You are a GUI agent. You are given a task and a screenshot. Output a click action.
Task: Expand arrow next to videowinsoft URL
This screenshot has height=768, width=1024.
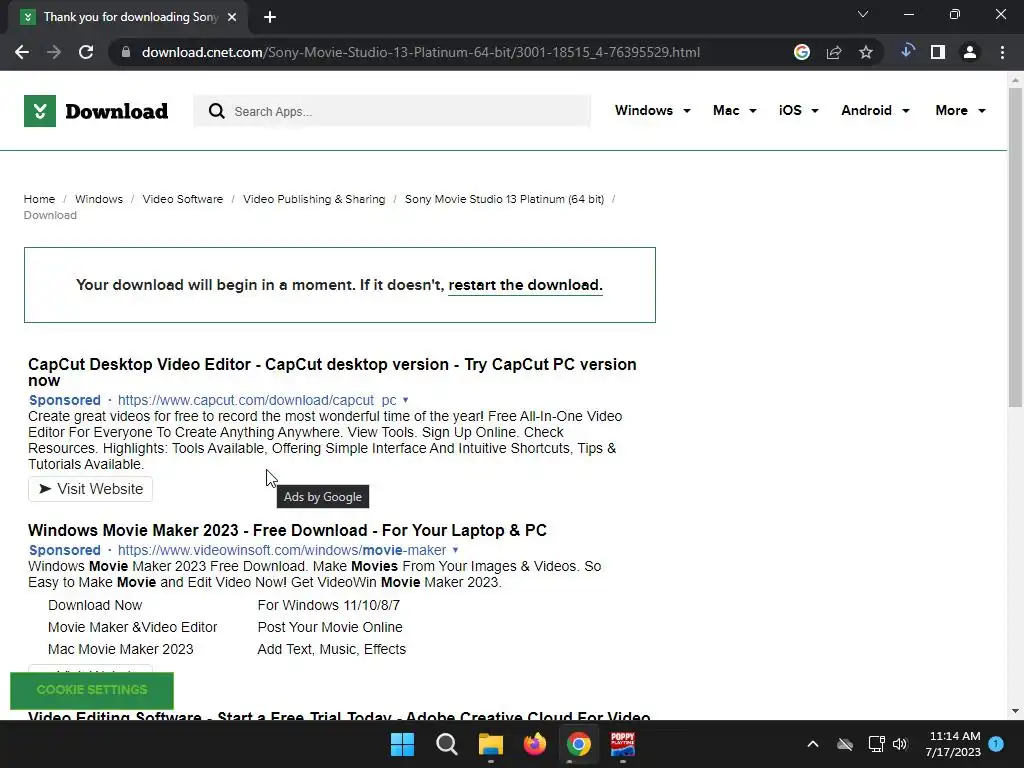point(455,551)
